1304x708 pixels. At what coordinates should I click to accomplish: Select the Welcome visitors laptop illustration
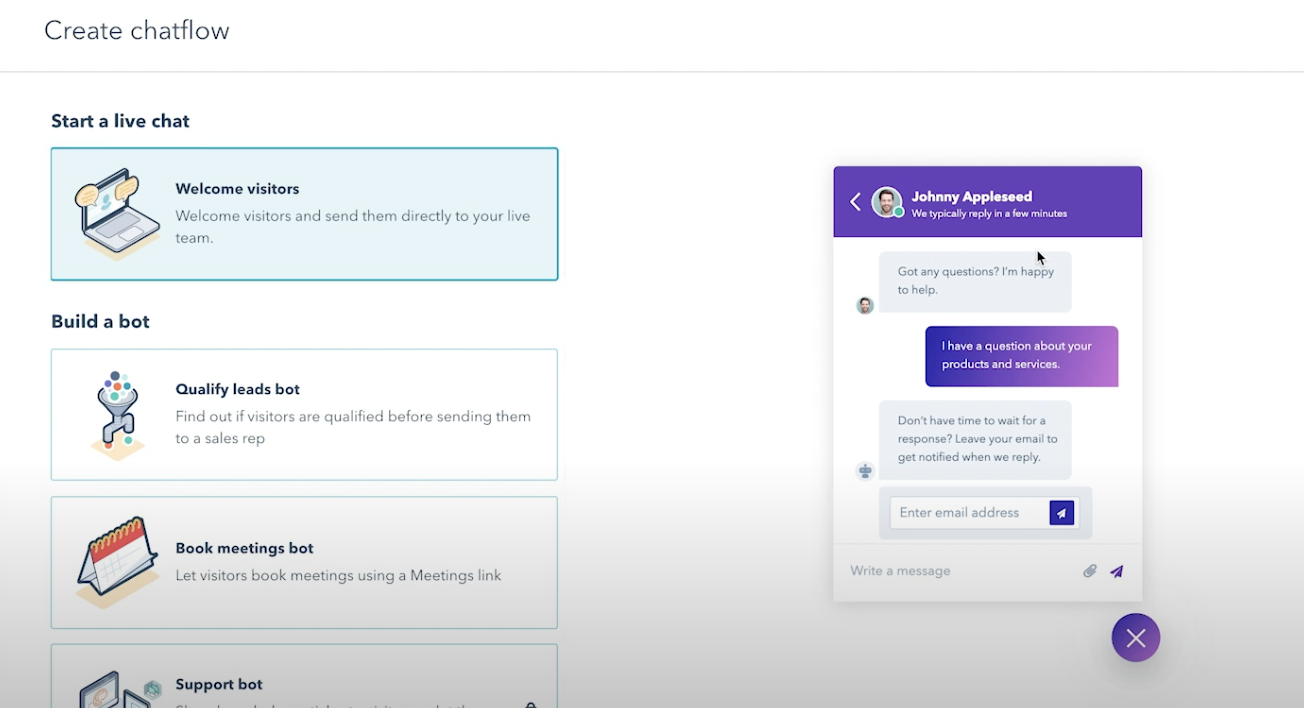[x=115, y=213]
